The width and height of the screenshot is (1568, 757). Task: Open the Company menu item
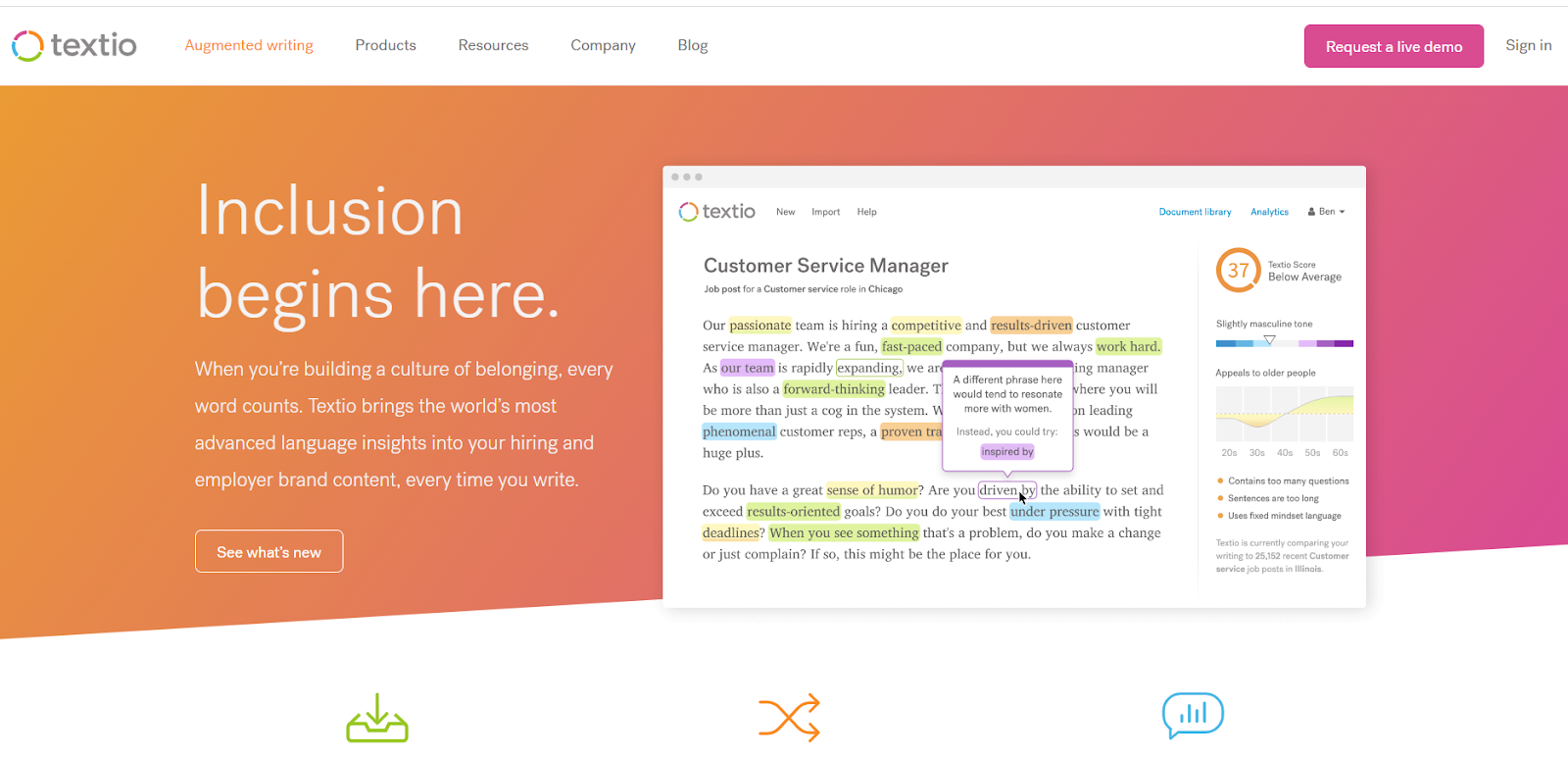coord(603,45)
